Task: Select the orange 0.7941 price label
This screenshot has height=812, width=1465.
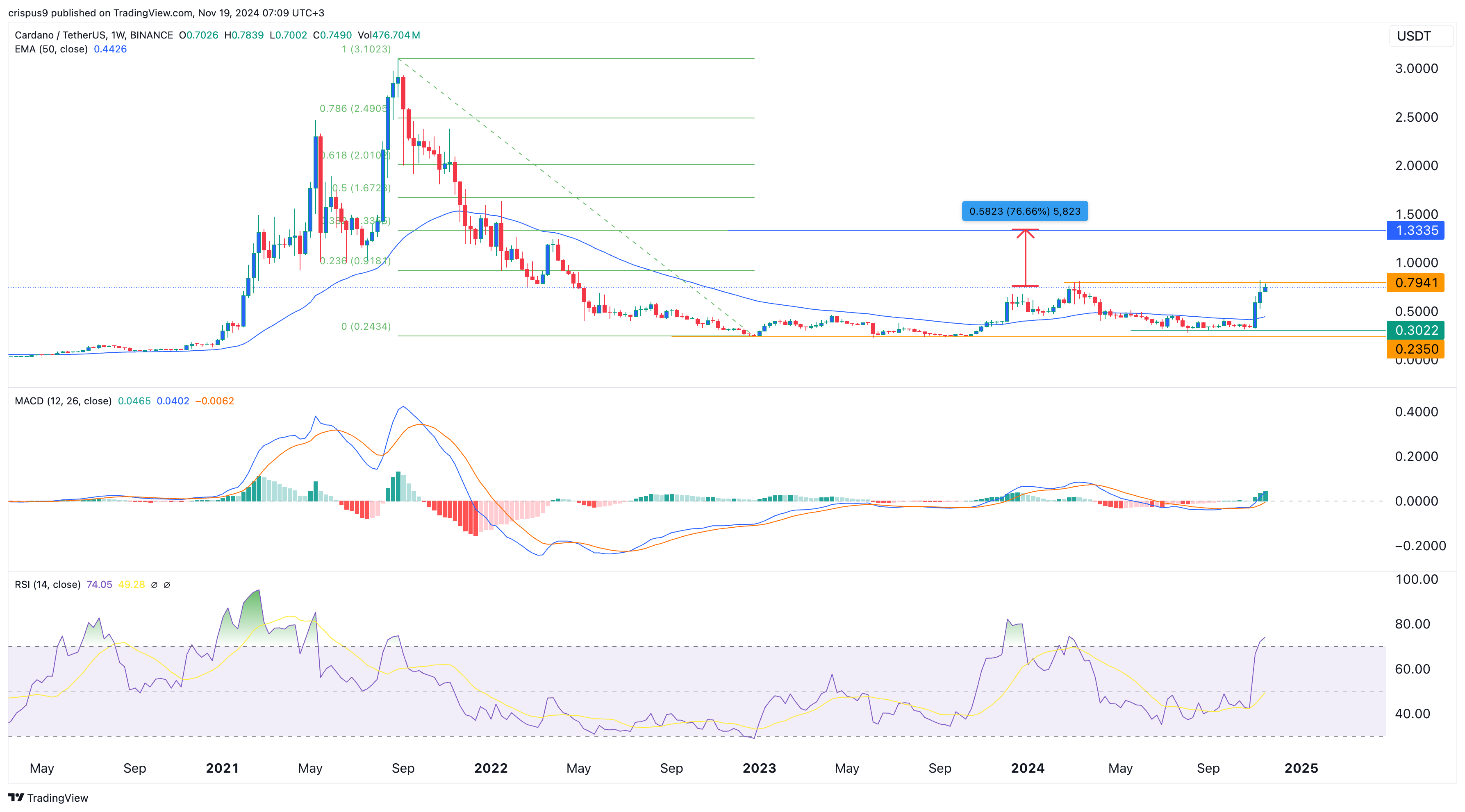Action: (1415, 282)
